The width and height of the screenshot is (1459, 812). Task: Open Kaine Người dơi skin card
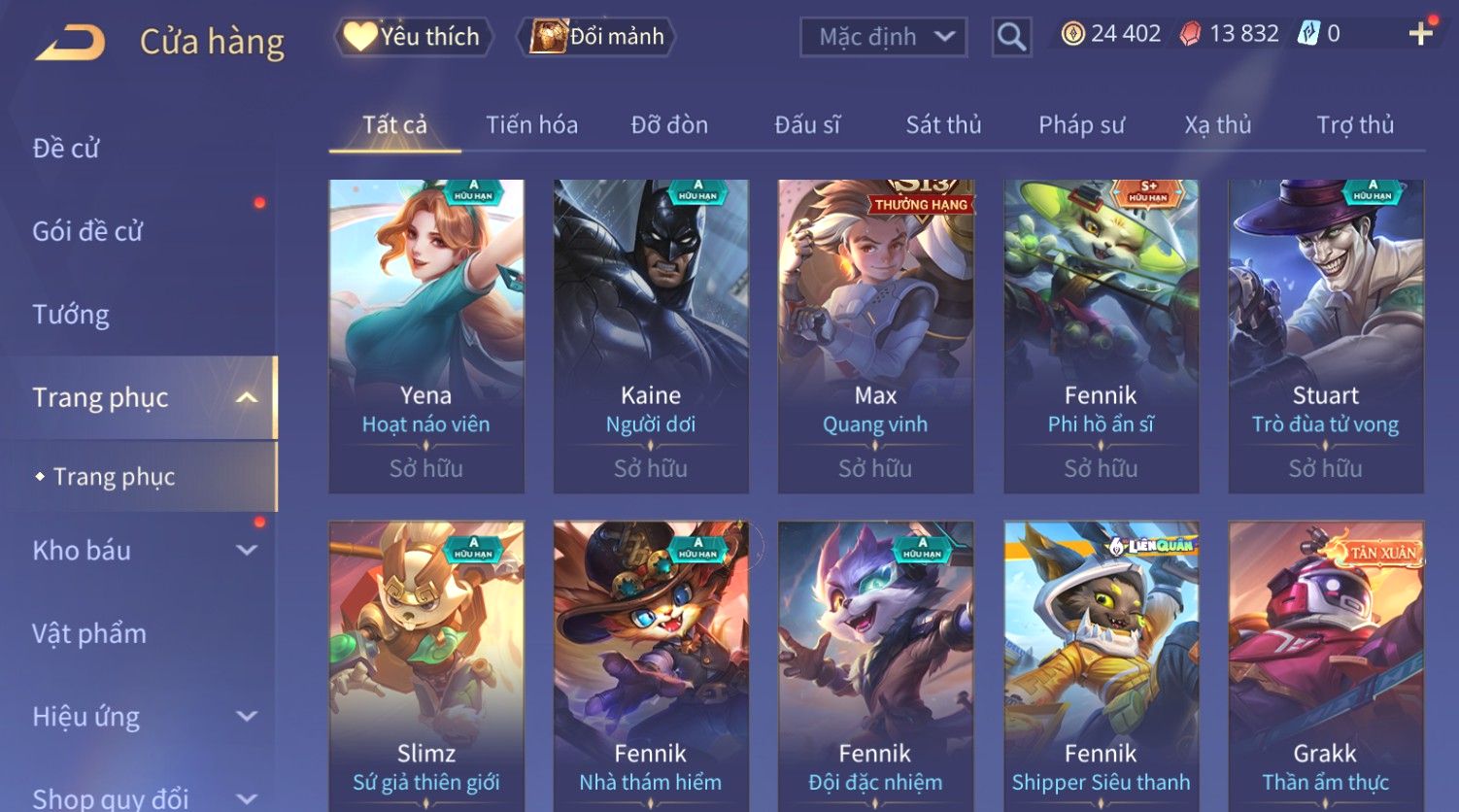651,336
